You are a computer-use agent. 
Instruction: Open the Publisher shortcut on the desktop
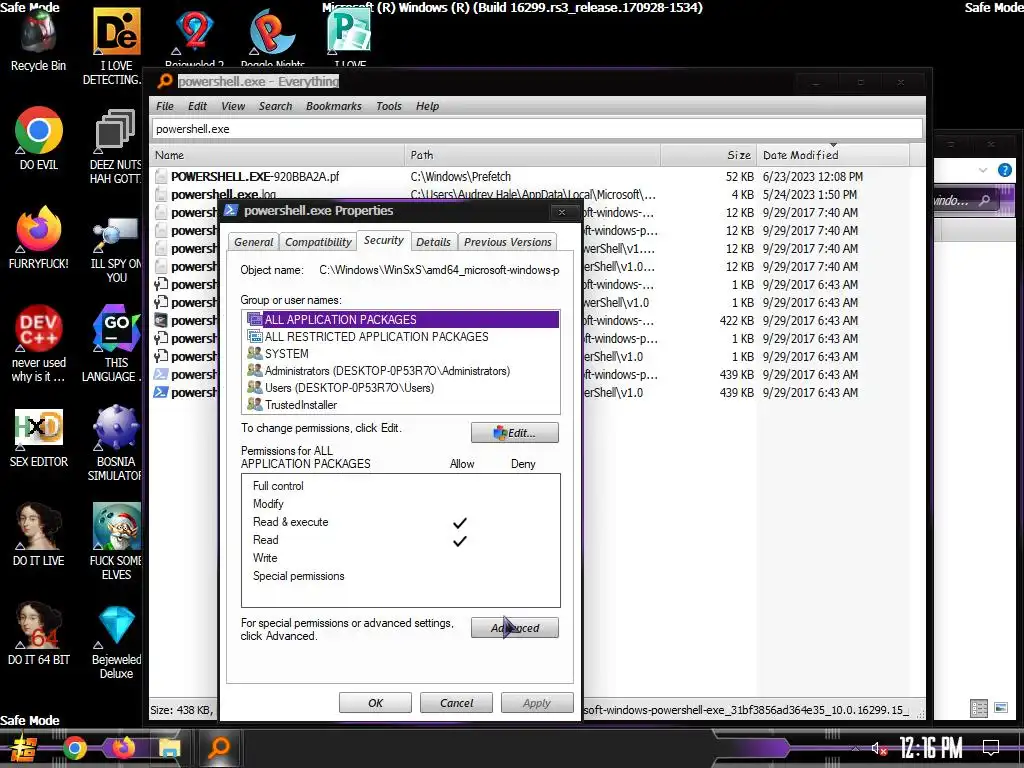[349, 38]
